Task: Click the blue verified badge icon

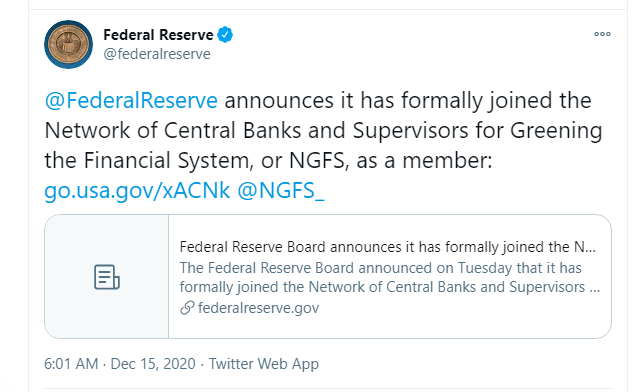Action: [x=225, y=35]
